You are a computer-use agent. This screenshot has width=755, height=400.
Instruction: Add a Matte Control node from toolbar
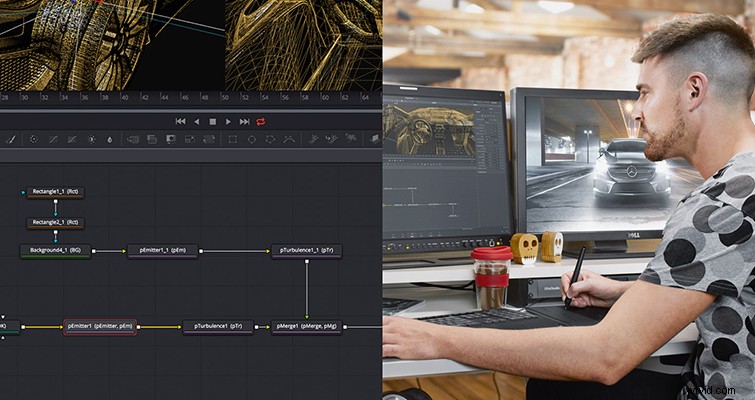point(170,140)
